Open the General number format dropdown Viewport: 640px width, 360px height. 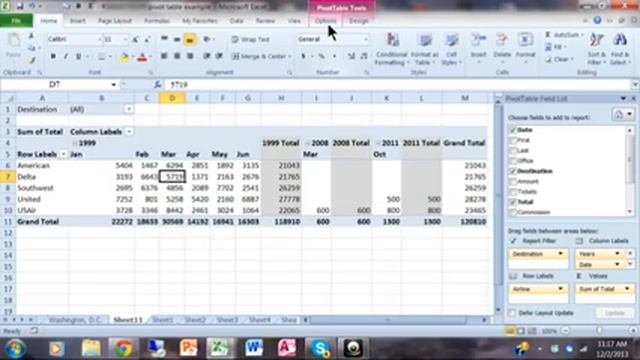tap(366, 39)
